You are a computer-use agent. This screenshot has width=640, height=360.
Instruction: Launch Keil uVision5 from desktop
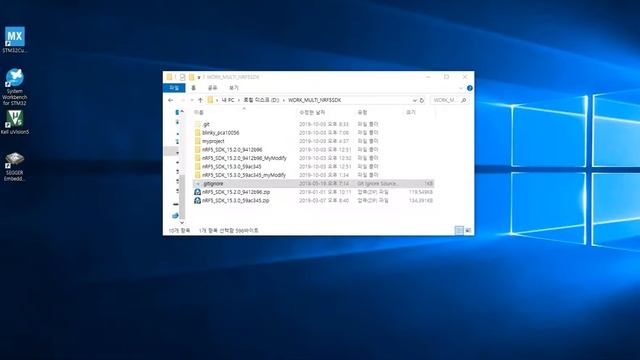tap(15, 122)
